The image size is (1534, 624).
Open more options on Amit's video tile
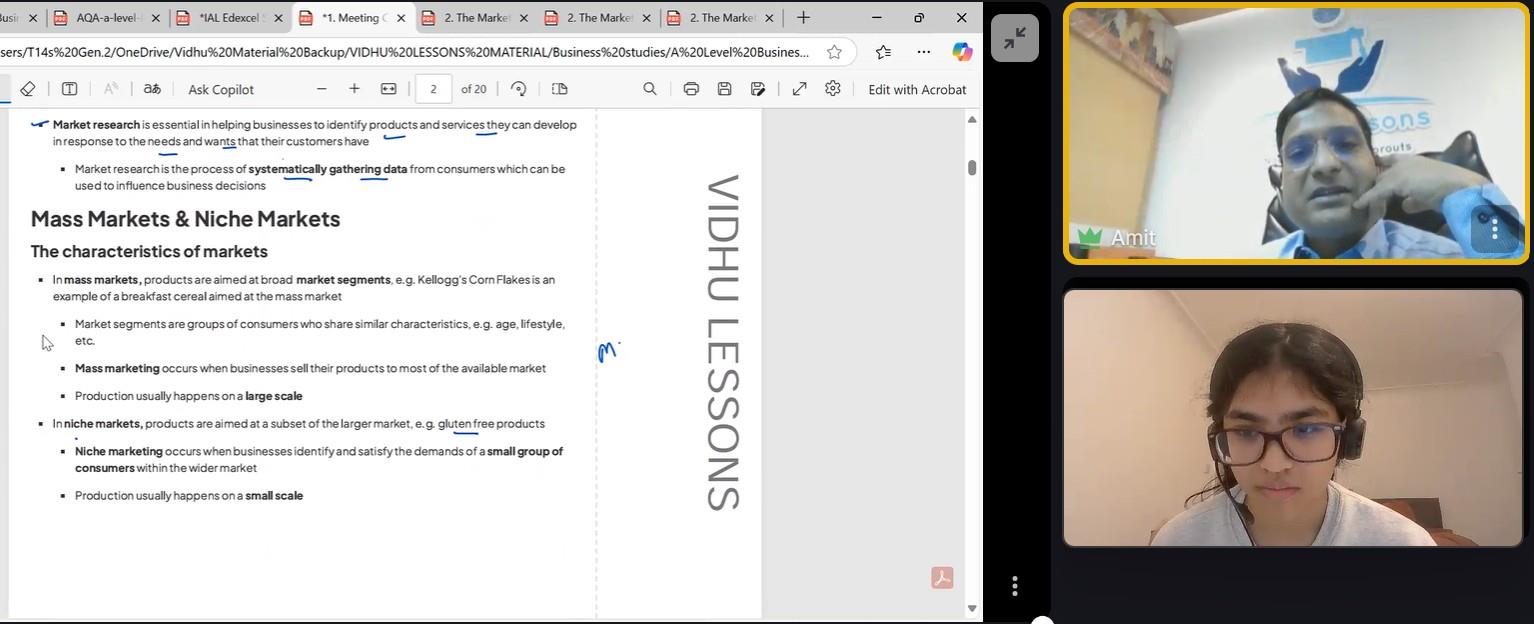pos(1494,229)
